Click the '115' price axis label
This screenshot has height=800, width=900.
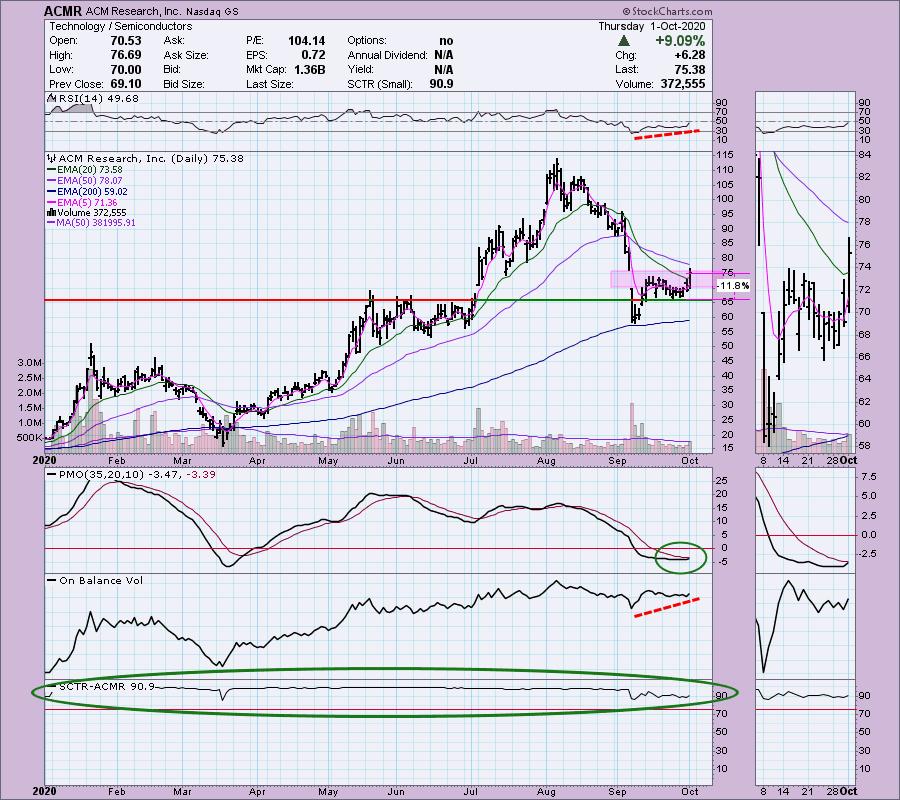click(725, 155)
